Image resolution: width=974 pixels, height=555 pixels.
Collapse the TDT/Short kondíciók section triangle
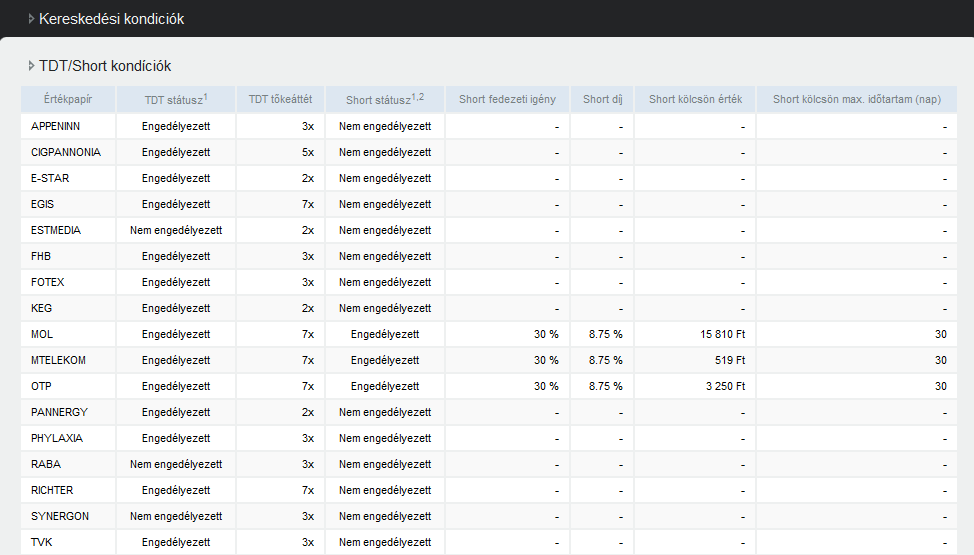click(x=31, y=65)
